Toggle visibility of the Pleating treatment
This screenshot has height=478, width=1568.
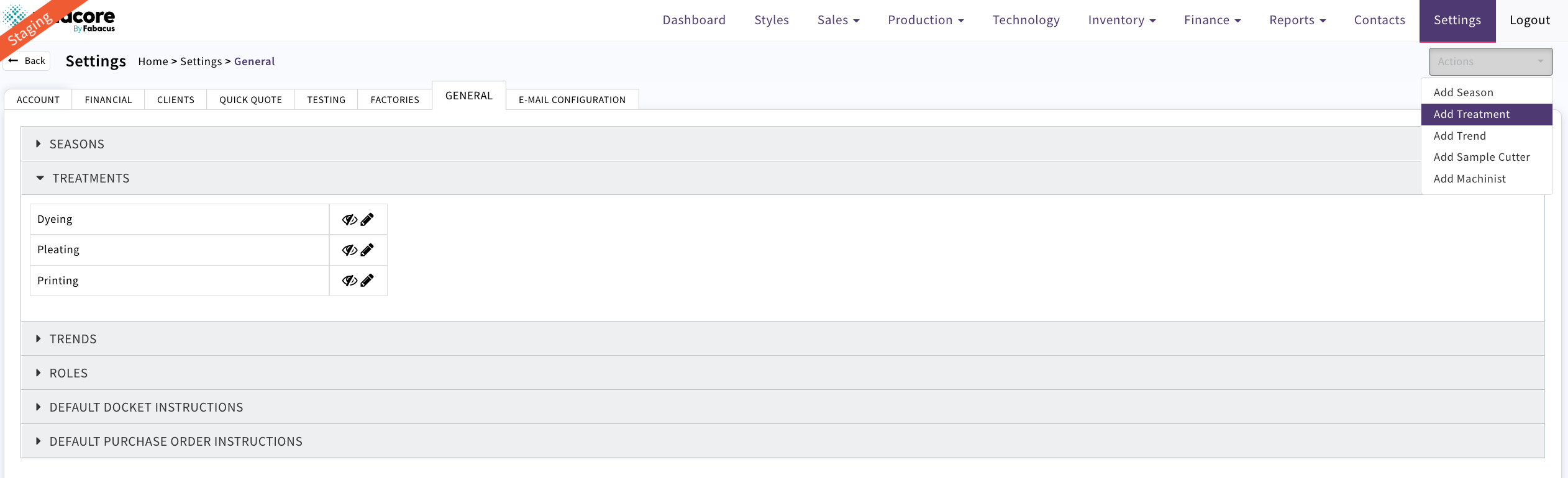[349, 250]
